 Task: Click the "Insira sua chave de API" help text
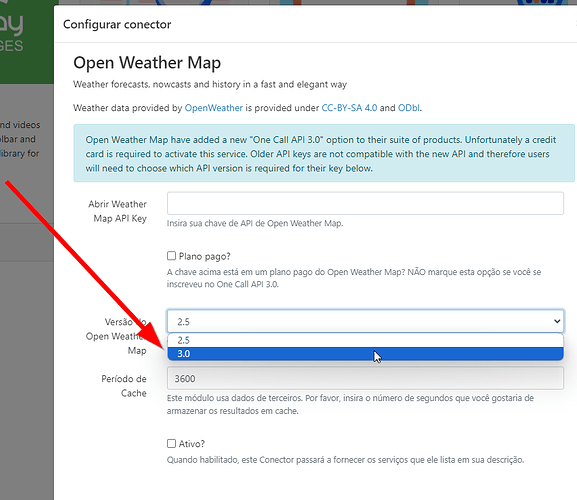click(x=255, y=223)
